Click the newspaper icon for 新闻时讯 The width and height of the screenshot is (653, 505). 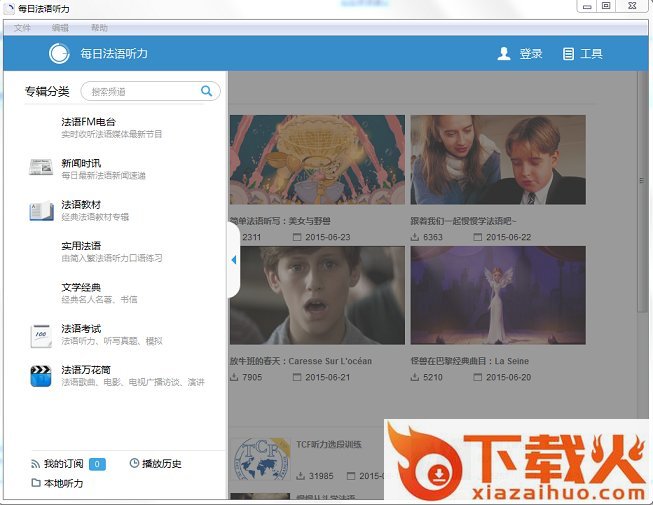(41, 167)
